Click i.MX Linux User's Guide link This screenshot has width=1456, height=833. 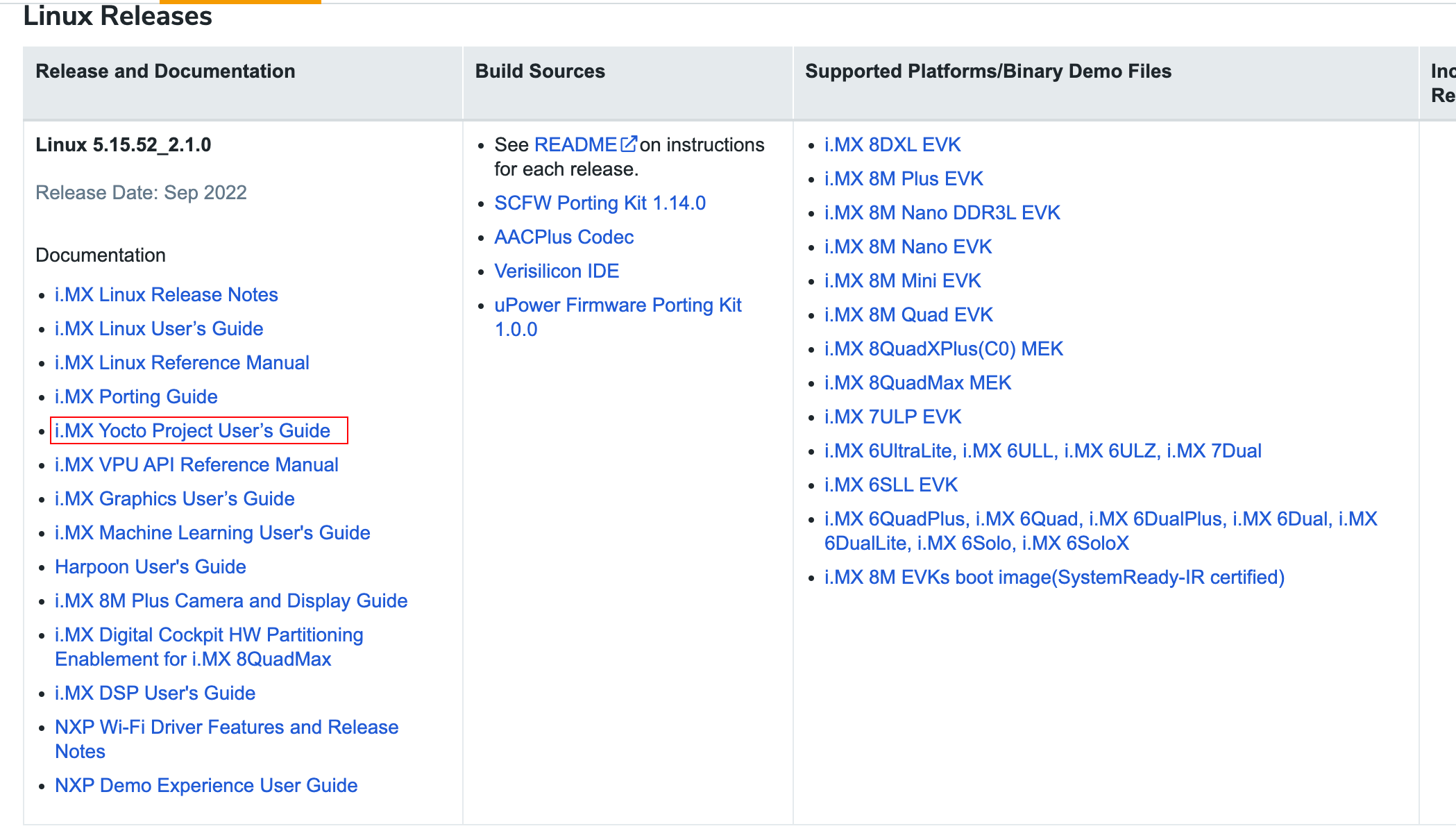(159, 328)
